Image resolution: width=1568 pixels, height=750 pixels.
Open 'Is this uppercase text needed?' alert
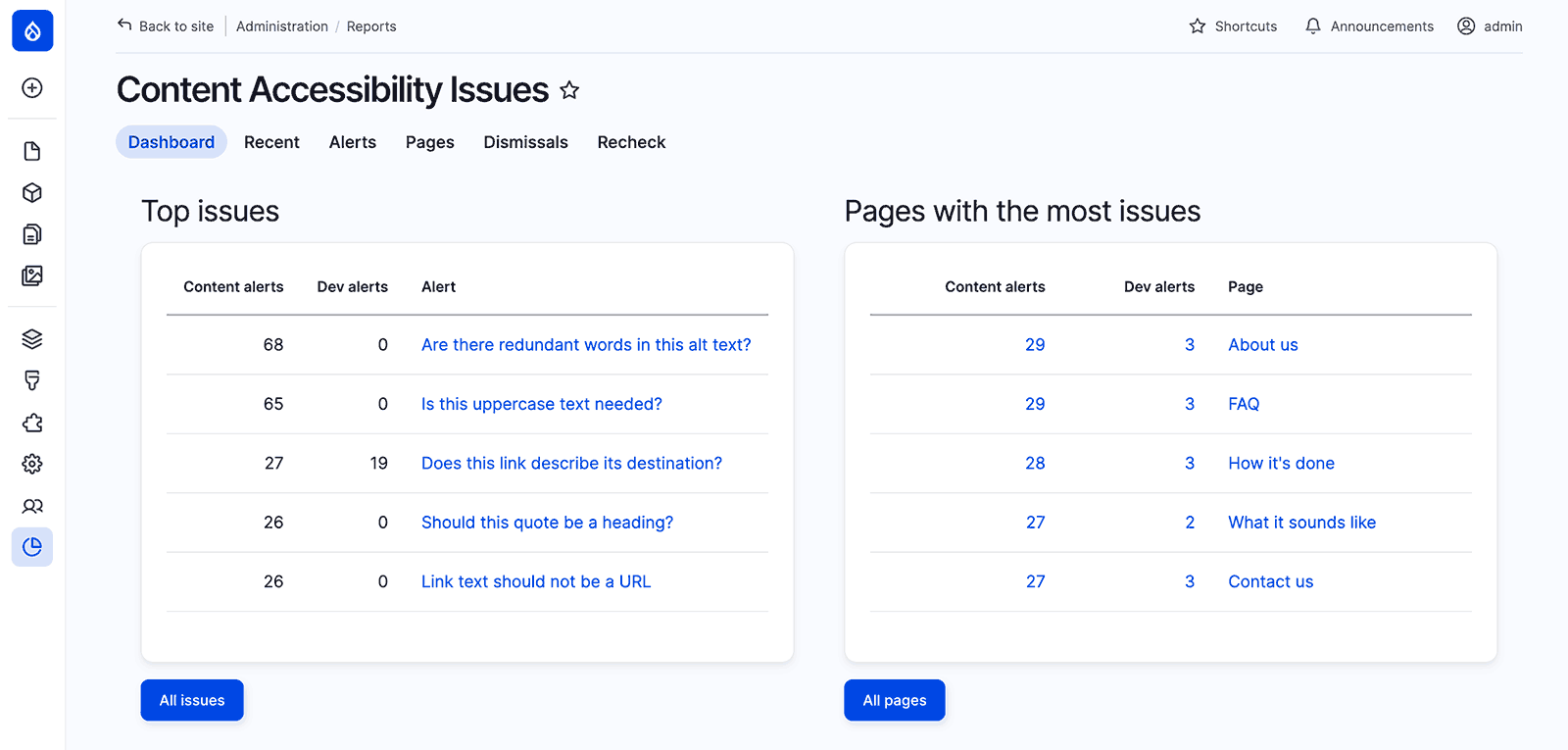542,404
